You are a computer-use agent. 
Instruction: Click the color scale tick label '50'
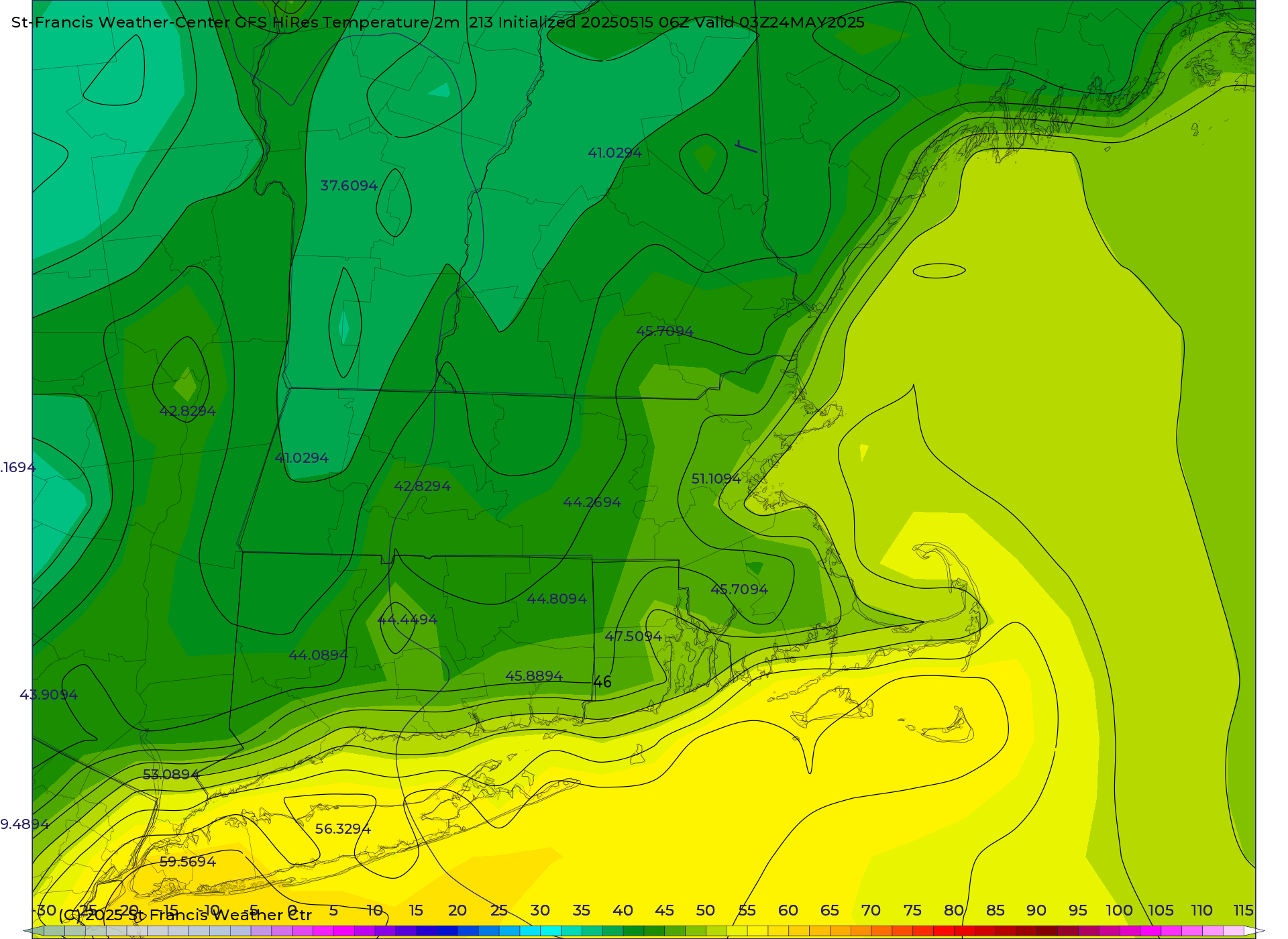coord(705,910)
